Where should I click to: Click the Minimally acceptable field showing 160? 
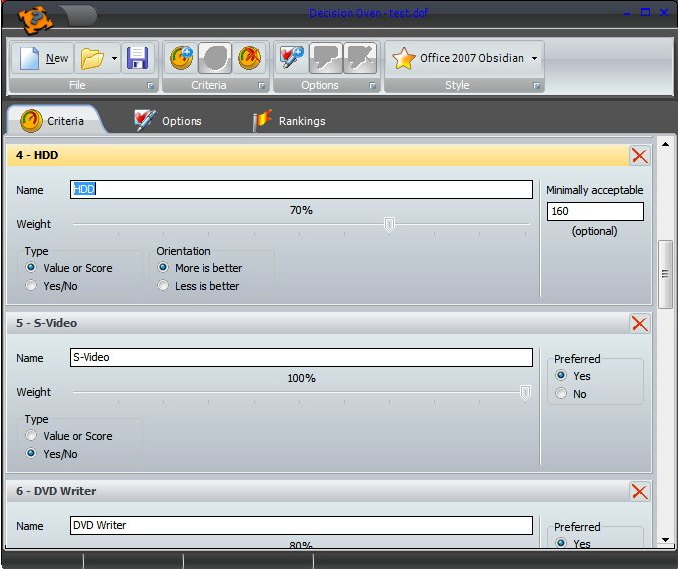click(x=595, y=211)
